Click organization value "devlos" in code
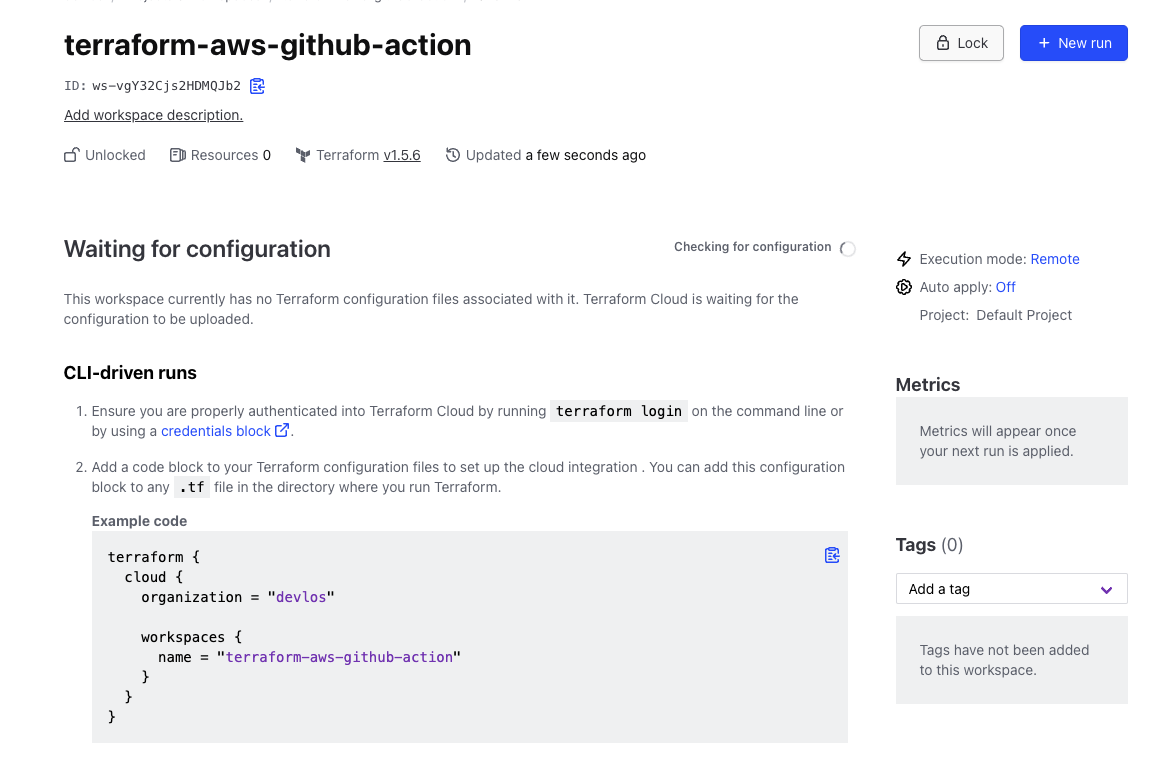This screenshot has height=757, width=1167. 301,598
